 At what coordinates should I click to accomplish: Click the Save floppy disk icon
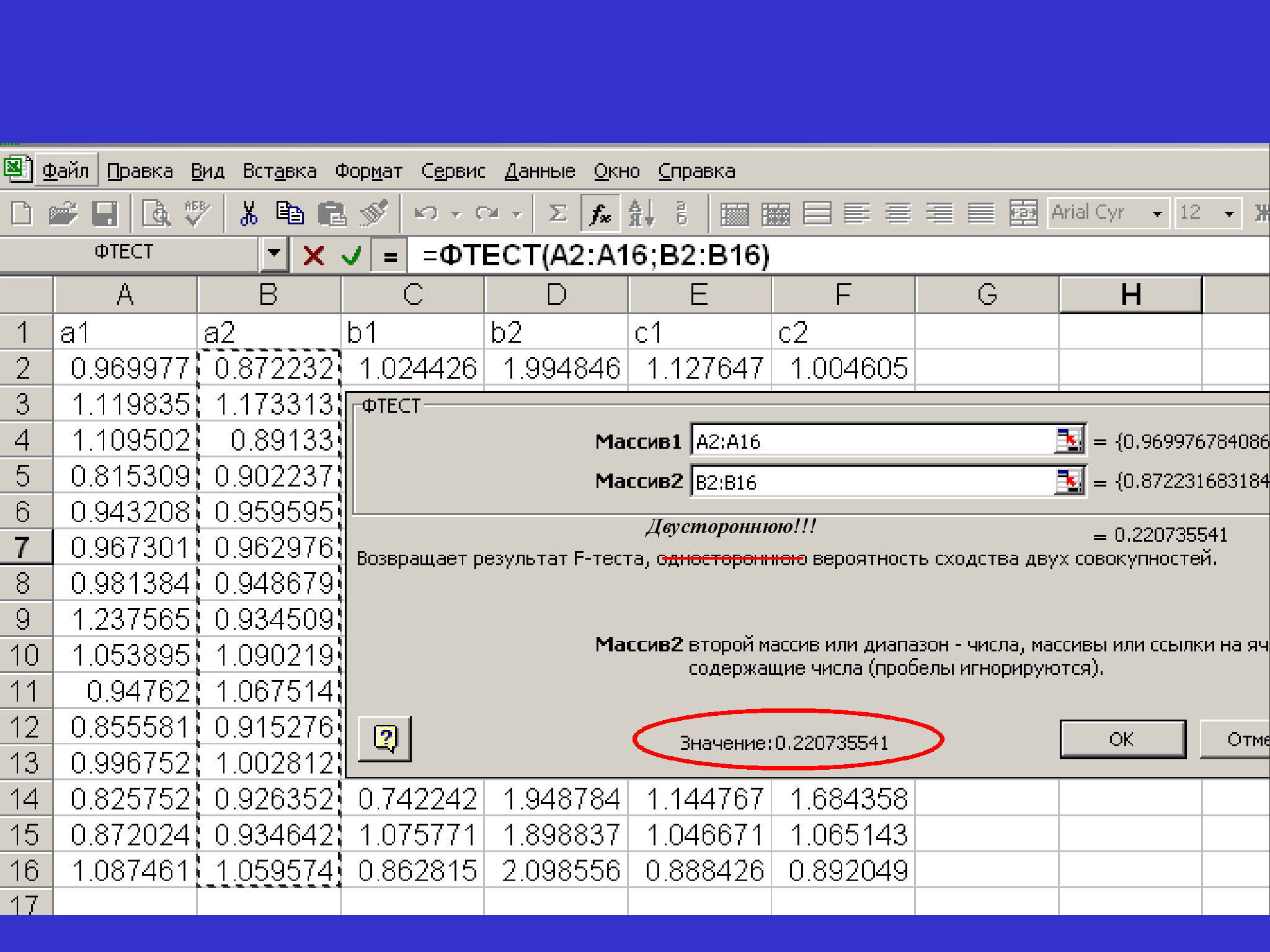pyautogui.click(x=105, y=214)
